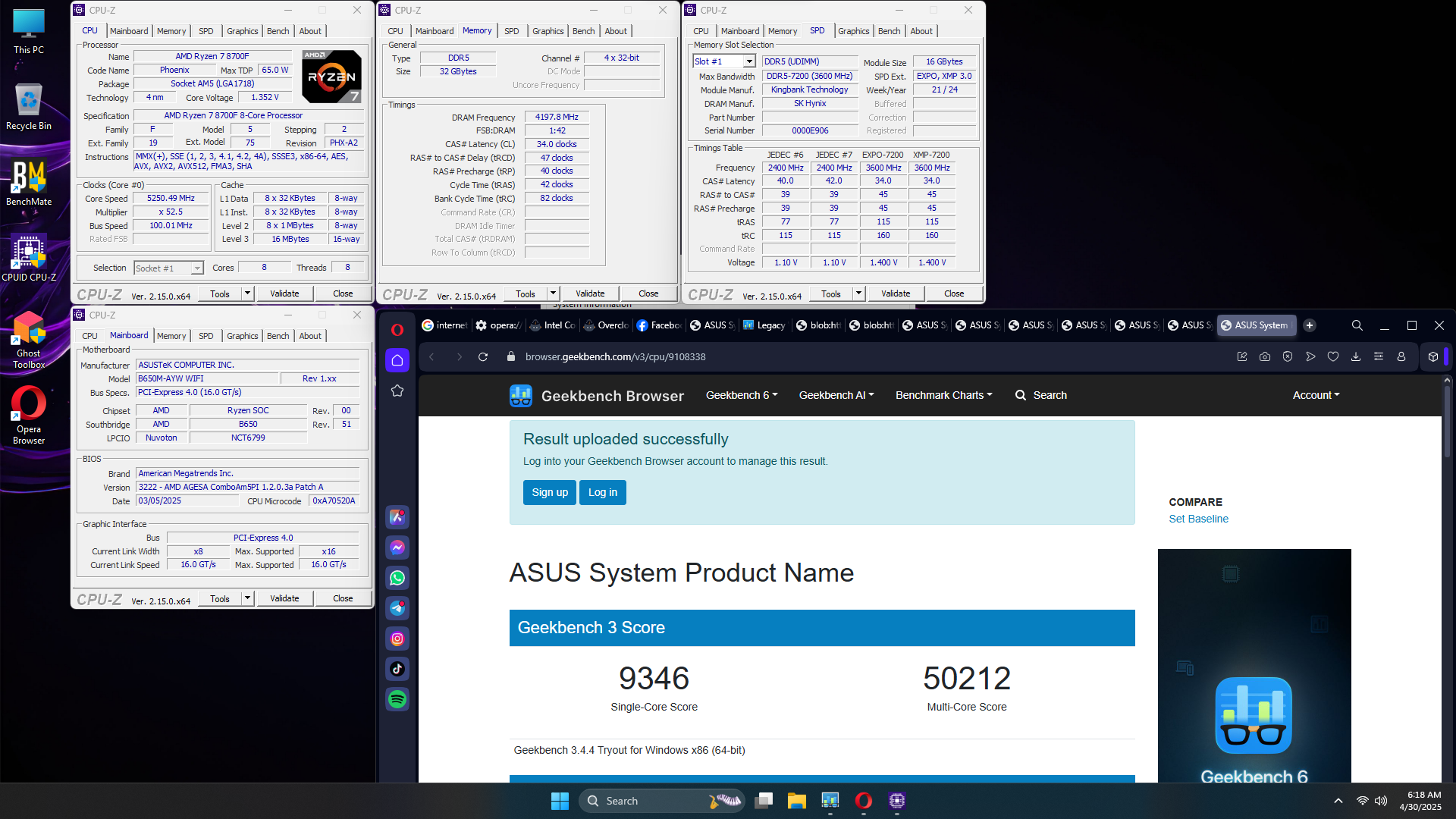Open Aria AI icon in Opera sidebar
1456x819 pixels.
(397, 517)
